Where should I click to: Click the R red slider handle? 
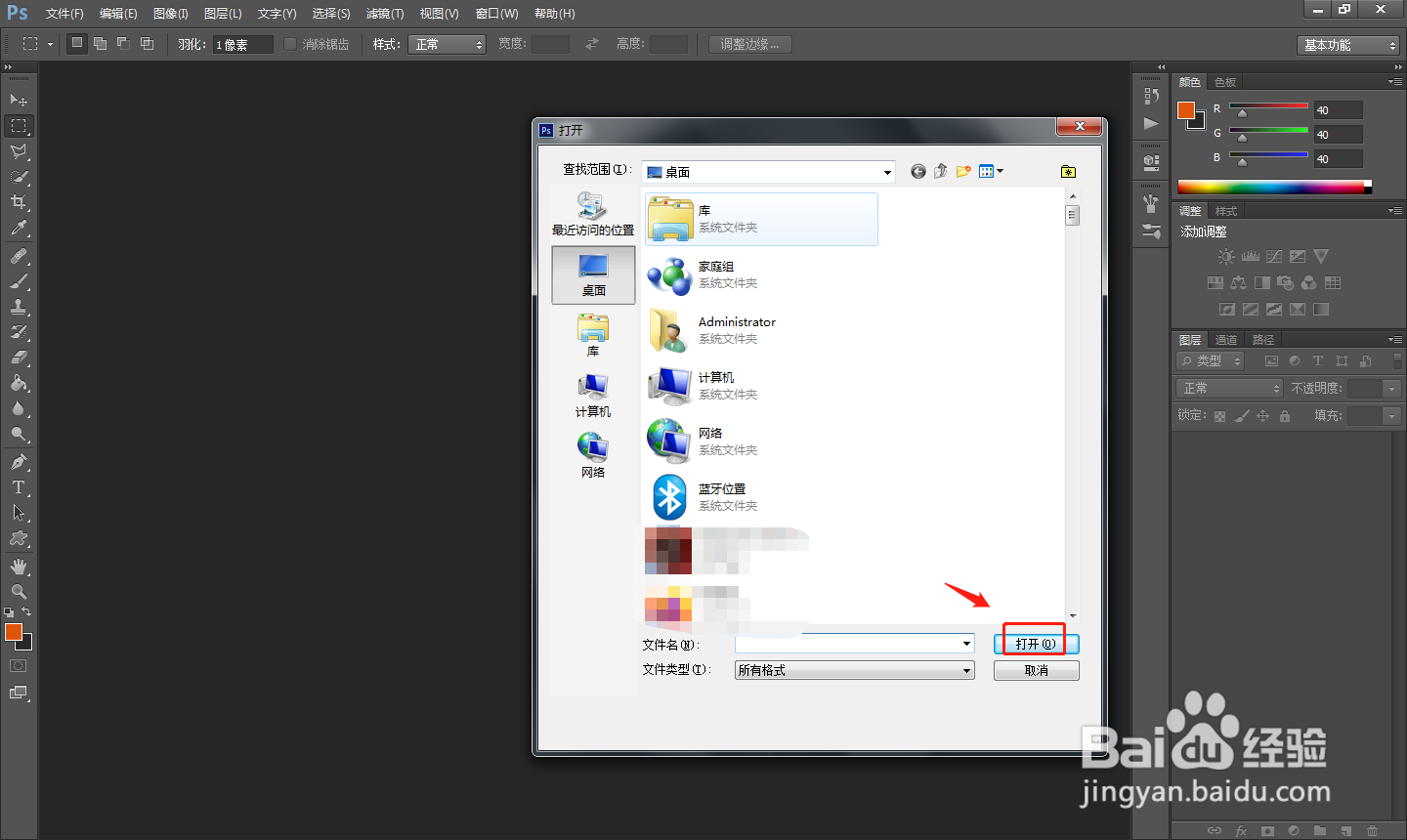pos(1242,113)
